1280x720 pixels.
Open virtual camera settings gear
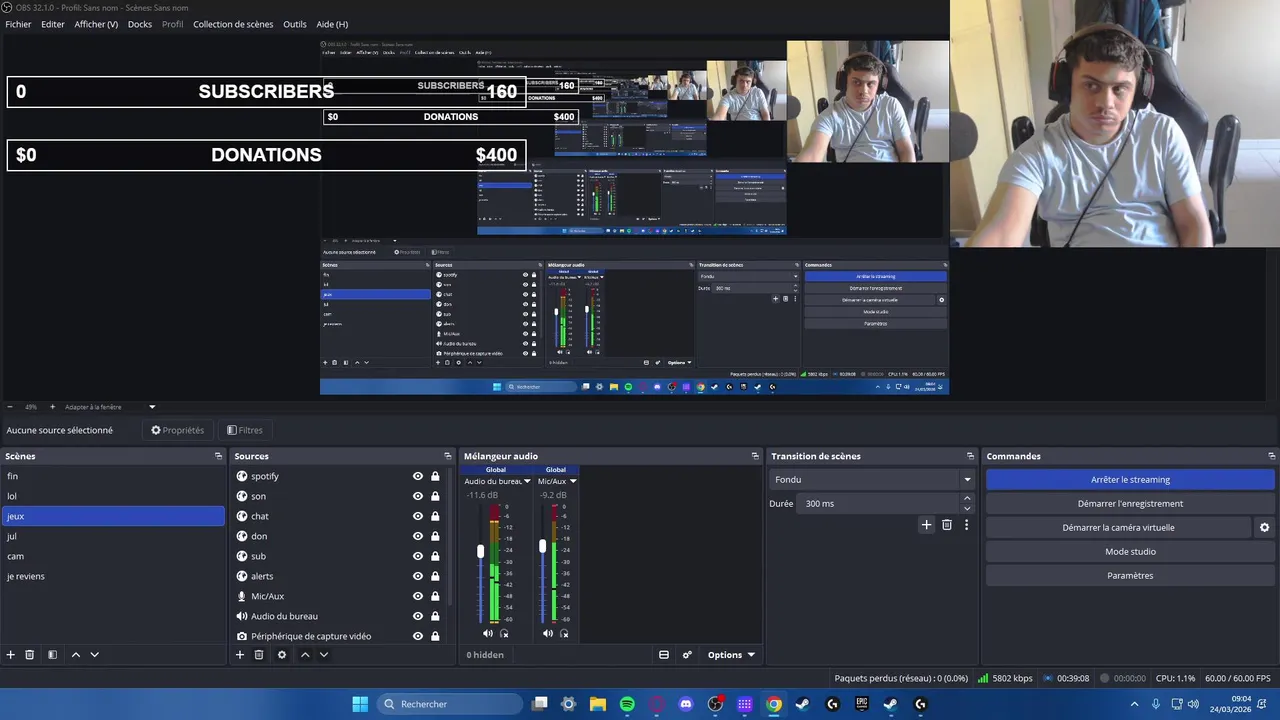[x=1264, y=527]
